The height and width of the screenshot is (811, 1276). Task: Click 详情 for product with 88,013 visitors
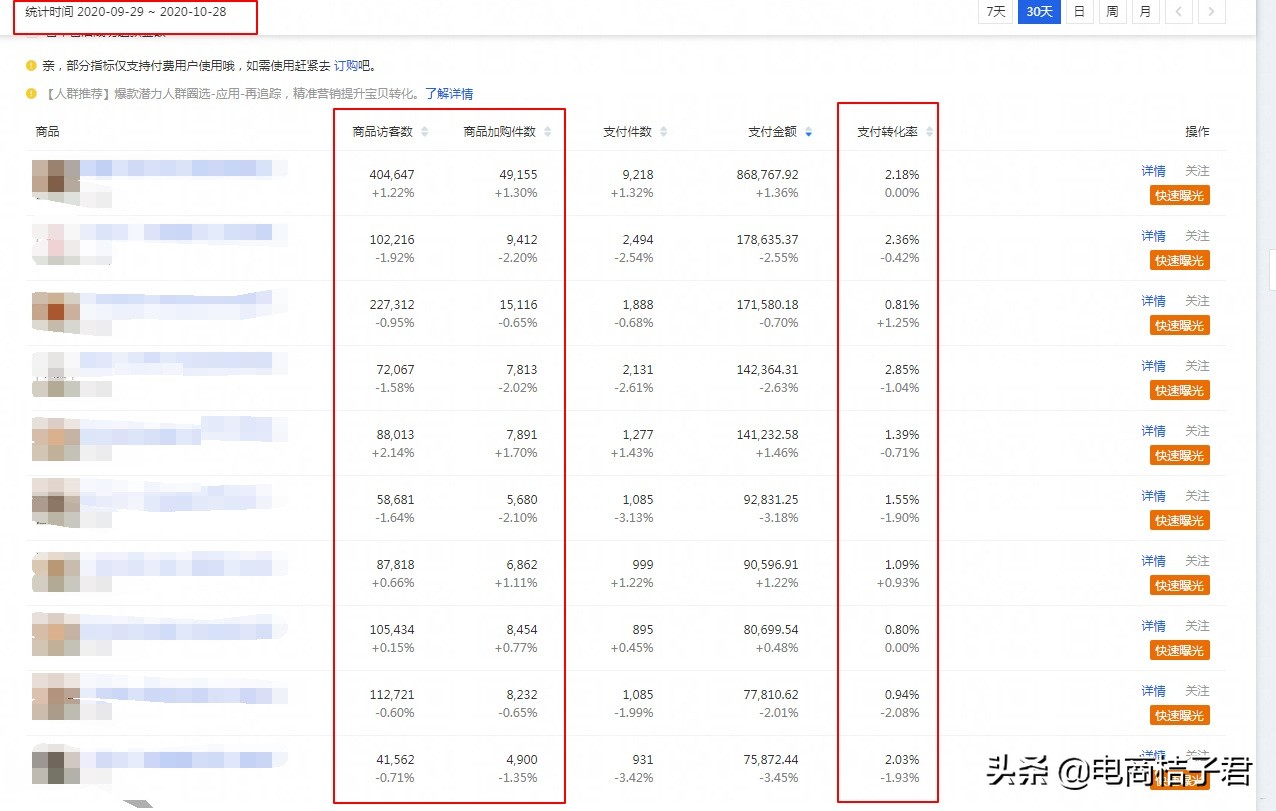pyautogui.click(x=1153, y=431)
